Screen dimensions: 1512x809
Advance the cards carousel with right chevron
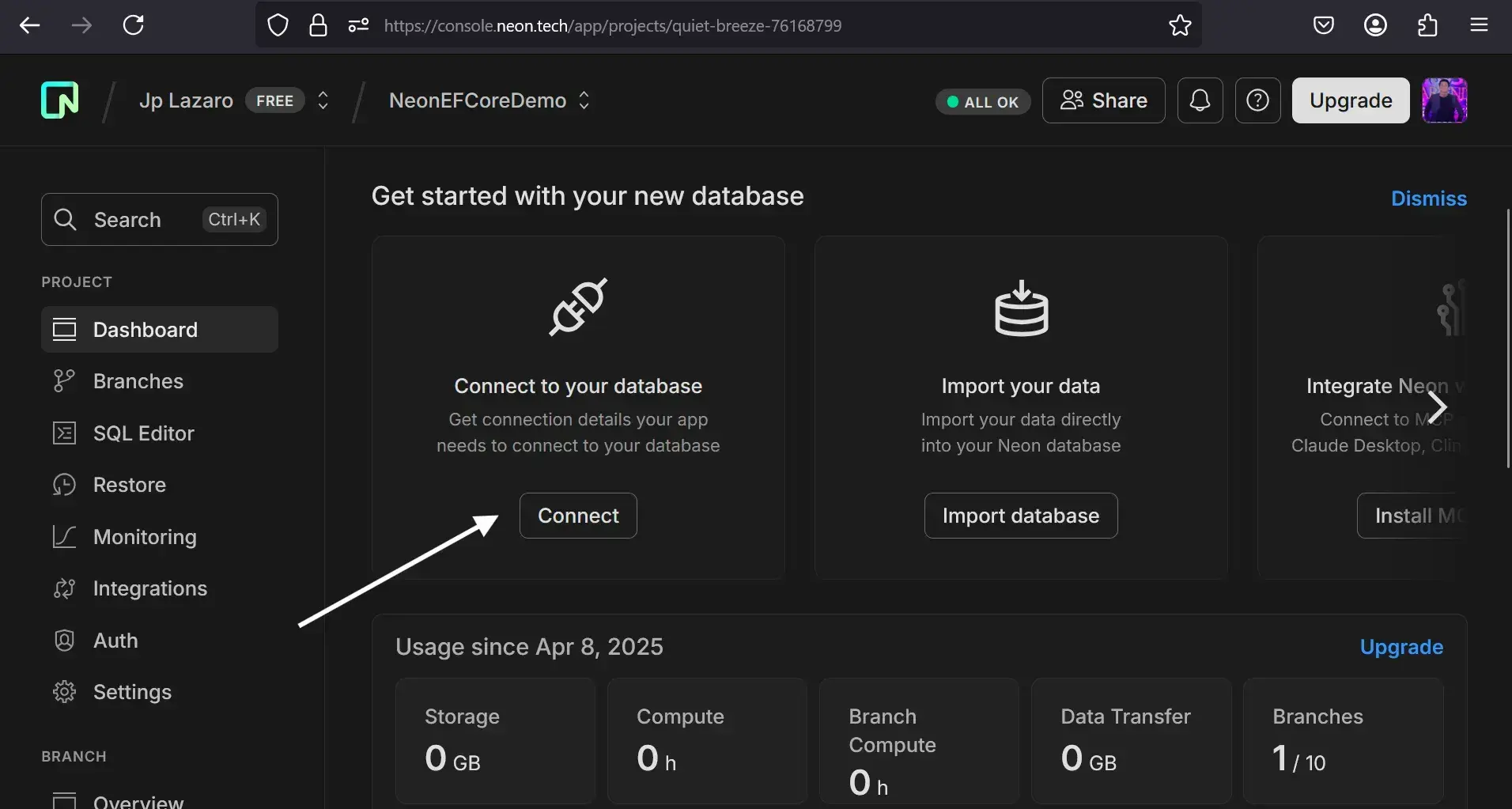(x=1438, y=407)
